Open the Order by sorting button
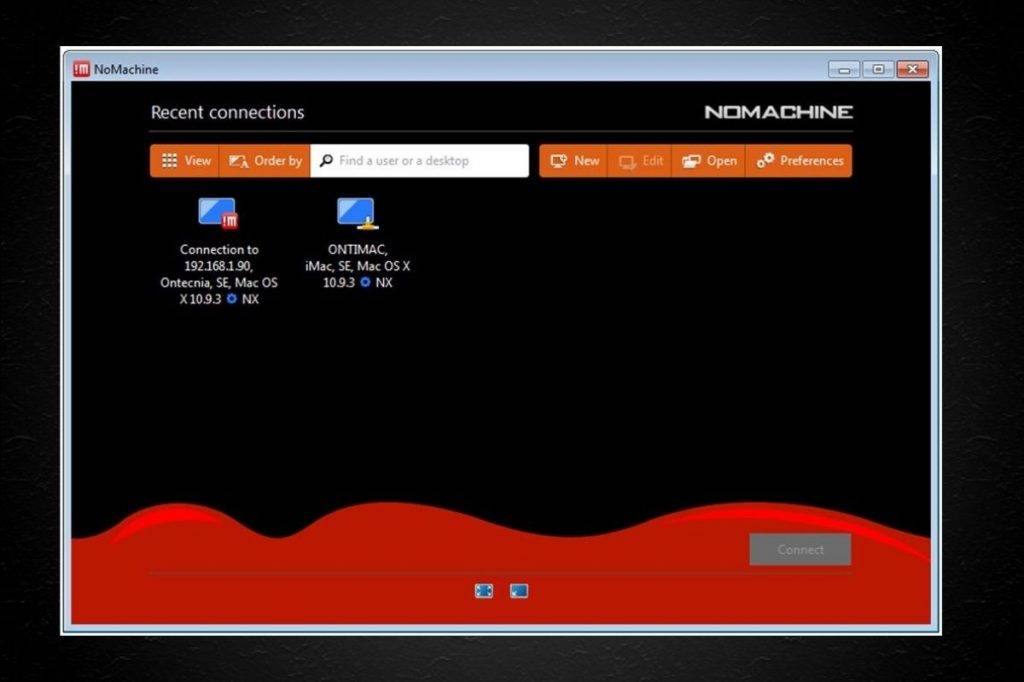This screenshot has height=682, width=1024. click(x=265, y=161)
